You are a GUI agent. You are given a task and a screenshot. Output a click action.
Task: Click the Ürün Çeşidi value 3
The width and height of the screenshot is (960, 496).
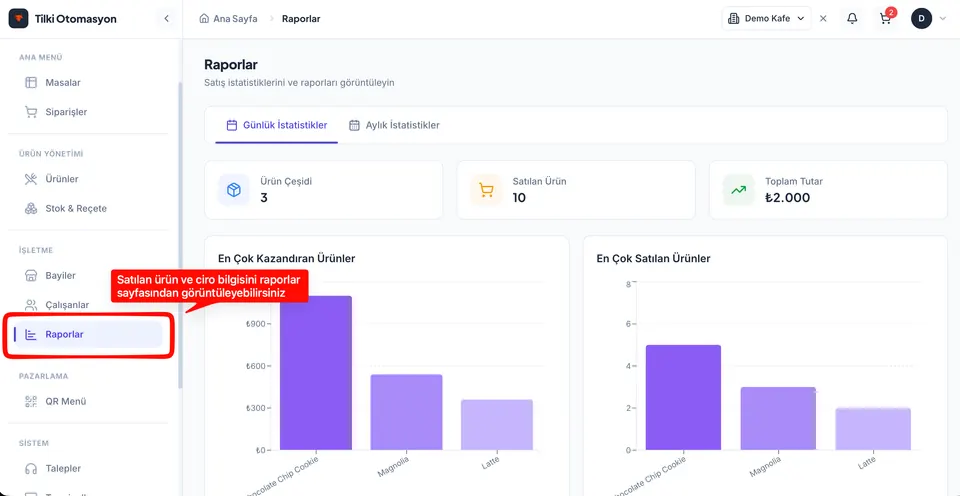(264, 198)
